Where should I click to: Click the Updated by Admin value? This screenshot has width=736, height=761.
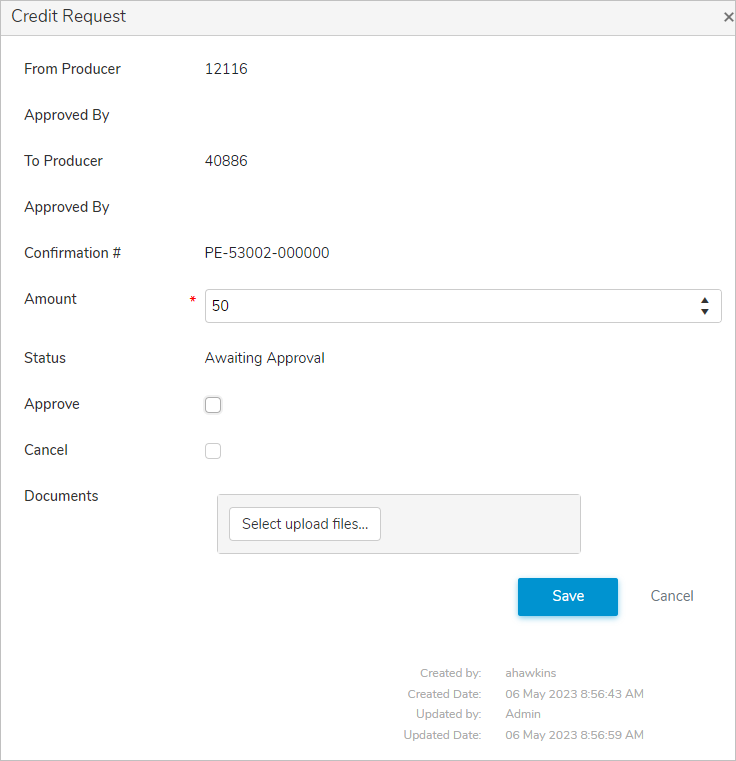[523, 714]
